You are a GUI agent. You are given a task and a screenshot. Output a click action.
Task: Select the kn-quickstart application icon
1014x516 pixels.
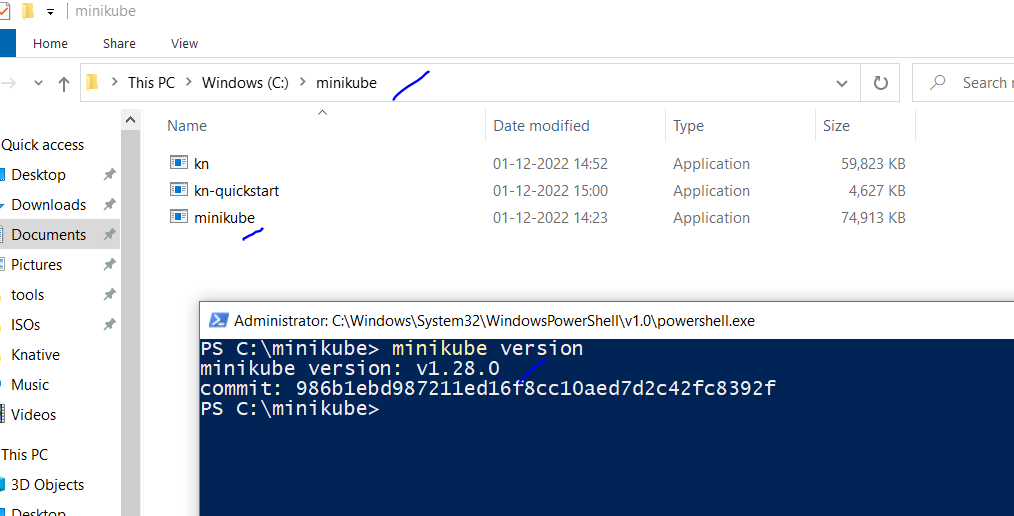pyautogui.click(x=179, y=190)
